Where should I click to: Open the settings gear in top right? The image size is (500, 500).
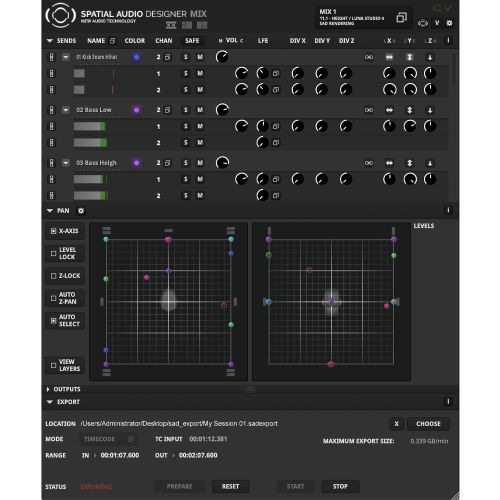(449, 23)
